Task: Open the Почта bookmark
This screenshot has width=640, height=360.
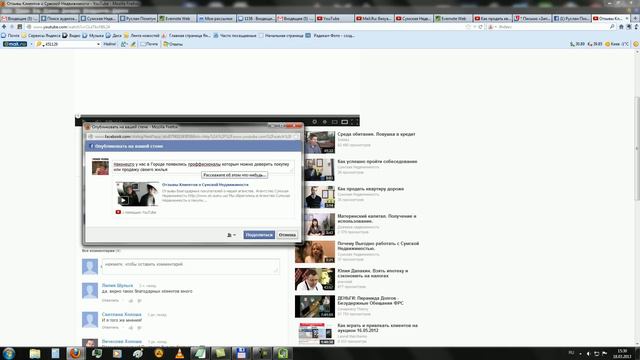Action: pos(10,36)
